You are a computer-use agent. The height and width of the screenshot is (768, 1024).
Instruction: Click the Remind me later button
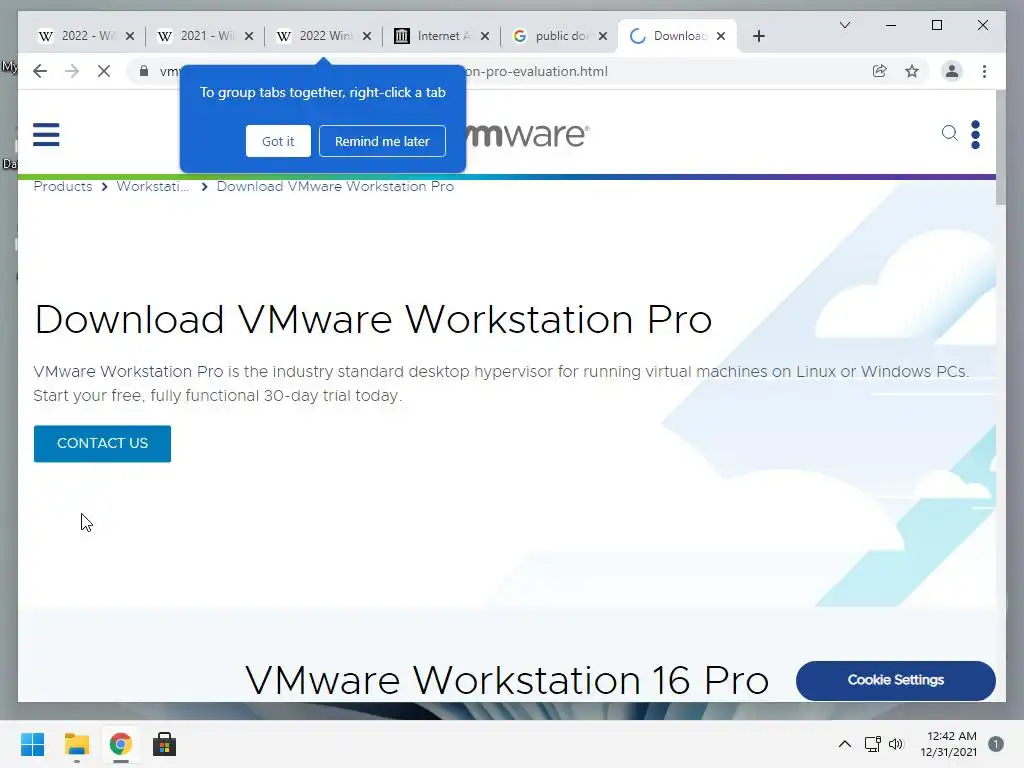(x=382, y=141)
